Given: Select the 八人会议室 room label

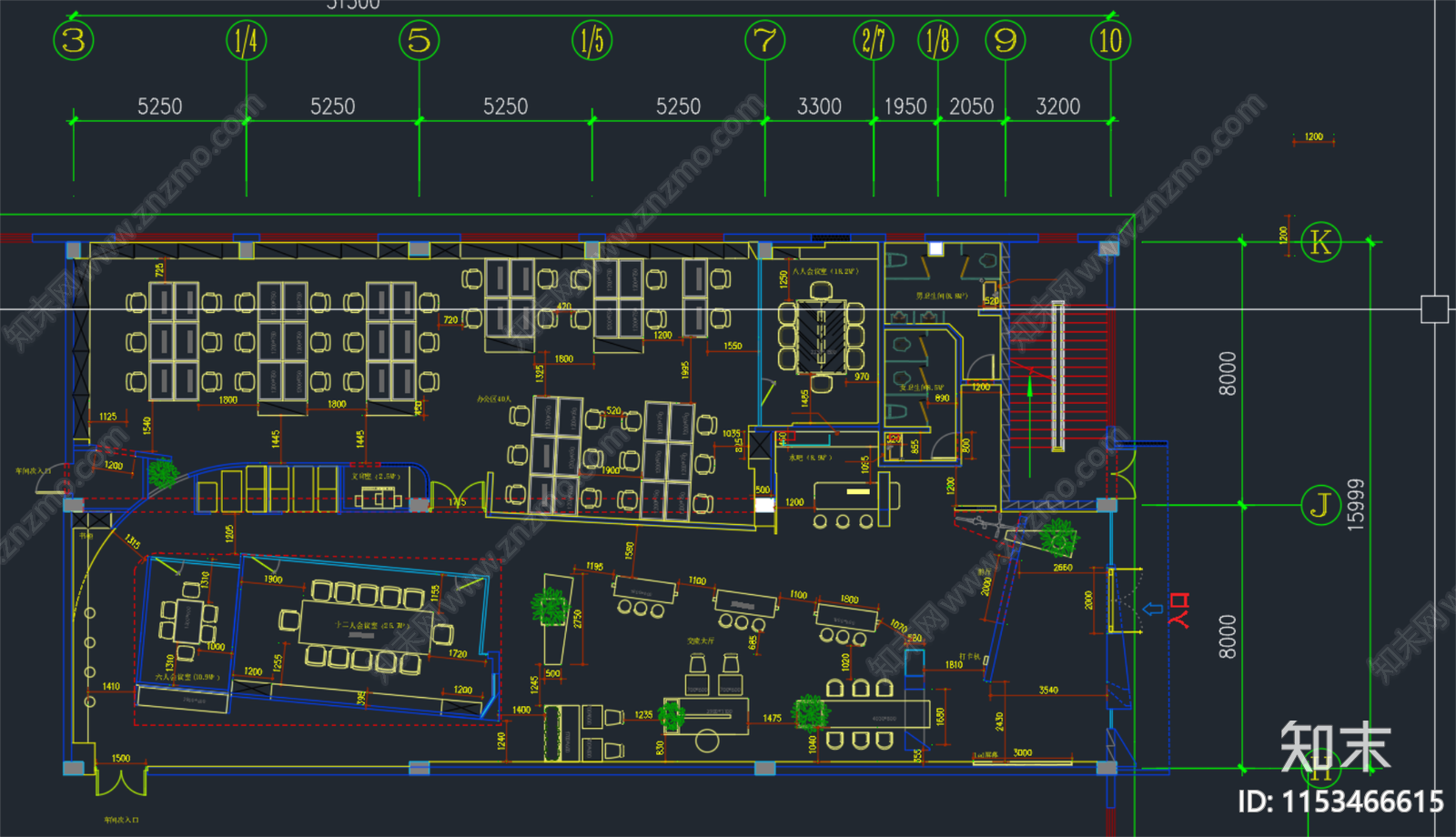Looking at the screenshot, I should pyautogui.click(x=824, y=271).
